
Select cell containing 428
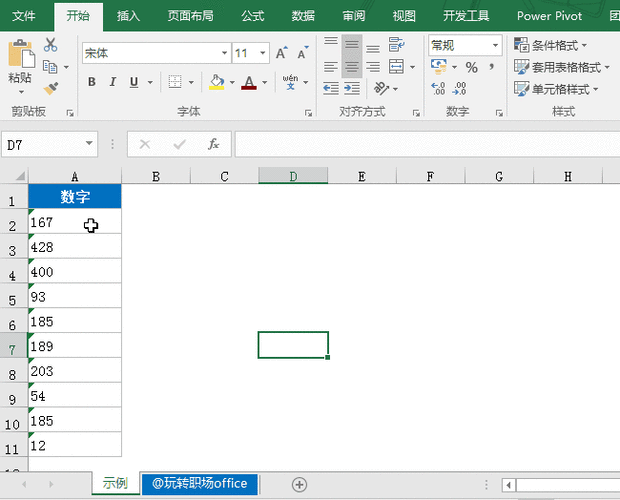pyautogui.click(x=75, y=247)
